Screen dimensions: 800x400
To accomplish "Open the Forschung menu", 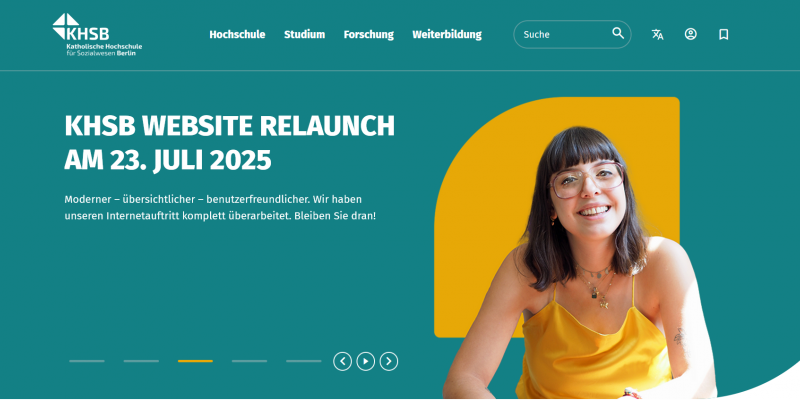I will point(369,35).
